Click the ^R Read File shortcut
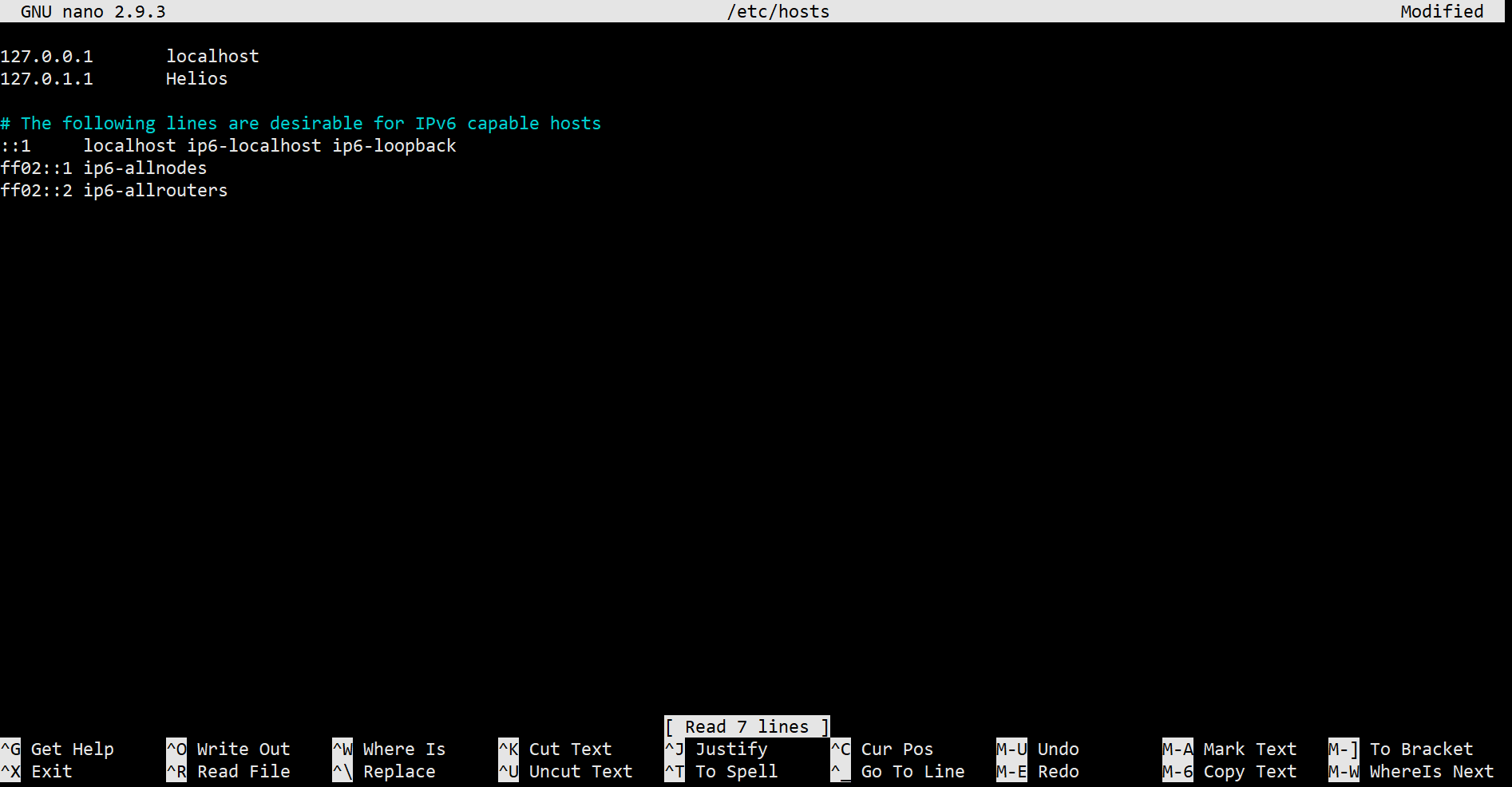1512x787 pixels. (228, 772)
